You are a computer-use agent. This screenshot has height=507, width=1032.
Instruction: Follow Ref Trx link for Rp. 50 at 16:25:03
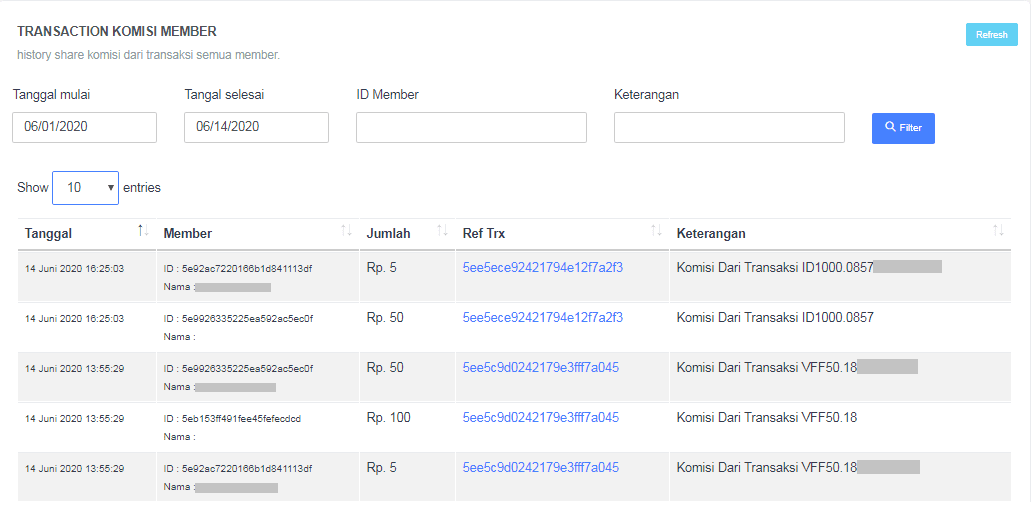[542, 318]
